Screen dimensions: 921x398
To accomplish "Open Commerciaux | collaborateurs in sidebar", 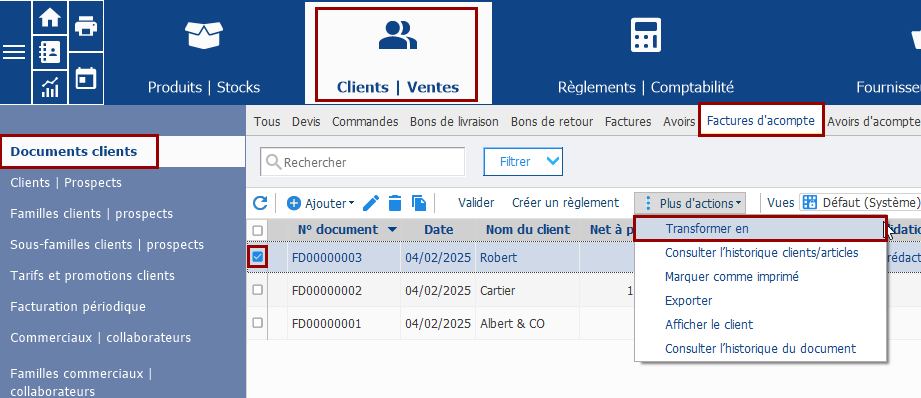I will tap(100, 338).
